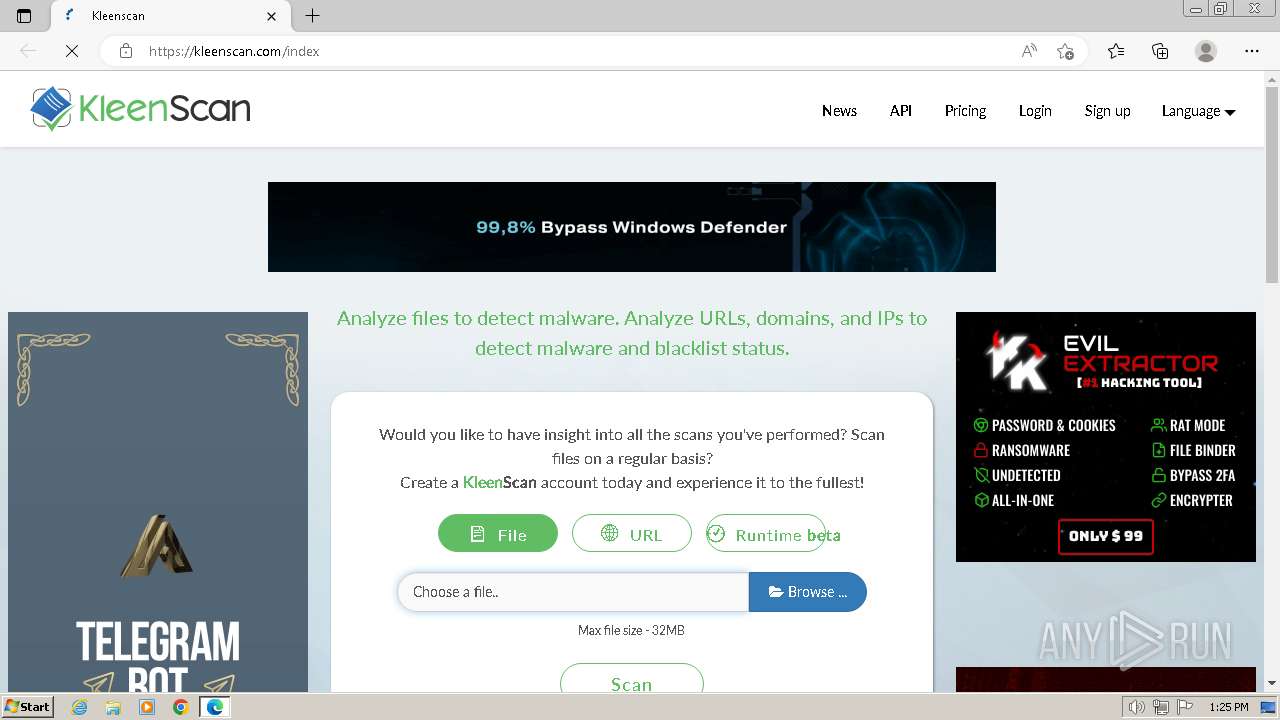Click the browser back arrow
The width and height of the screenshot is (1280, 720).
pyautogui.click(x=28, y=51)
